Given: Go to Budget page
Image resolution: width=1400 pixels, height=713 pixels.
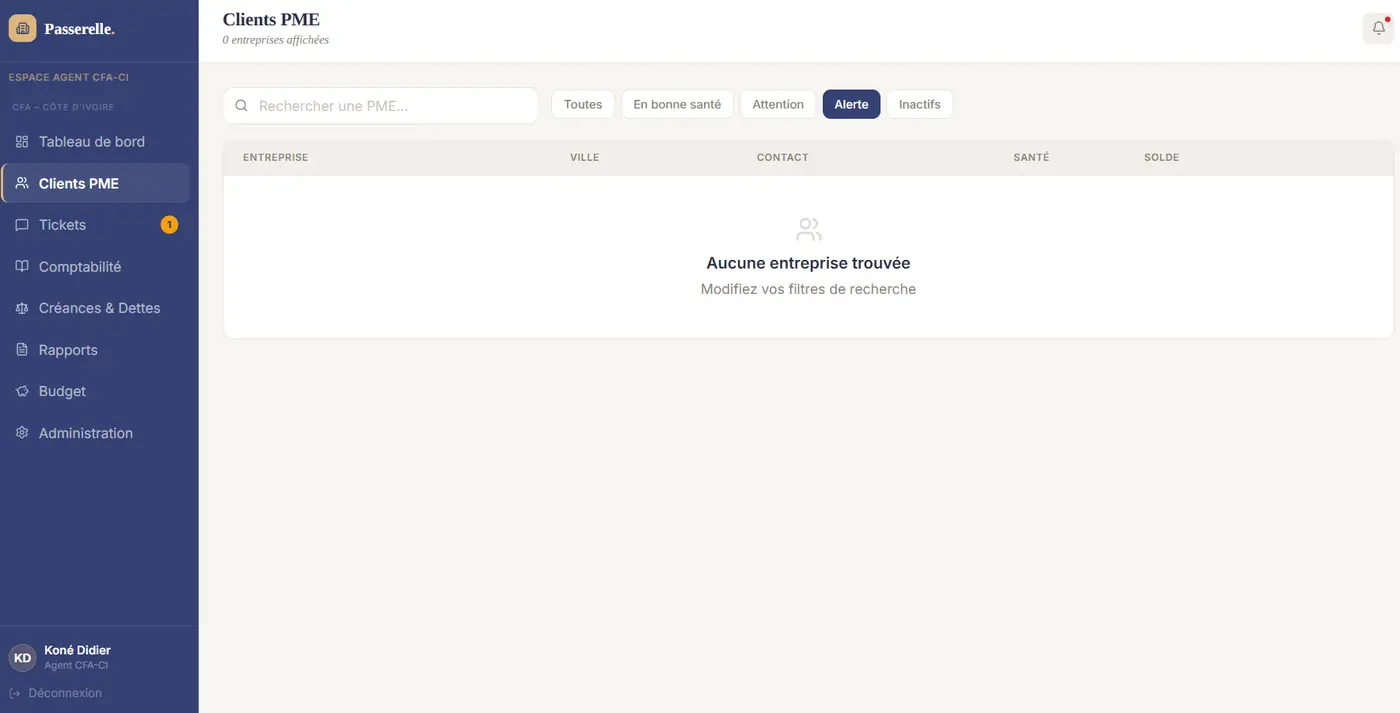Looking at the screenshot, I should (x=96, y=391).
